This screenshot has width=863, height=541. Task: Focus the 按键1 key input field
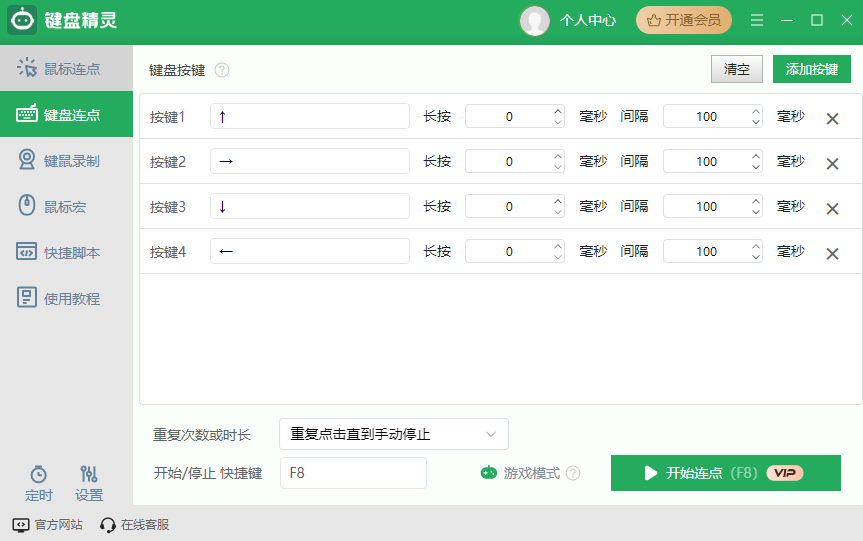click(310, 116)
